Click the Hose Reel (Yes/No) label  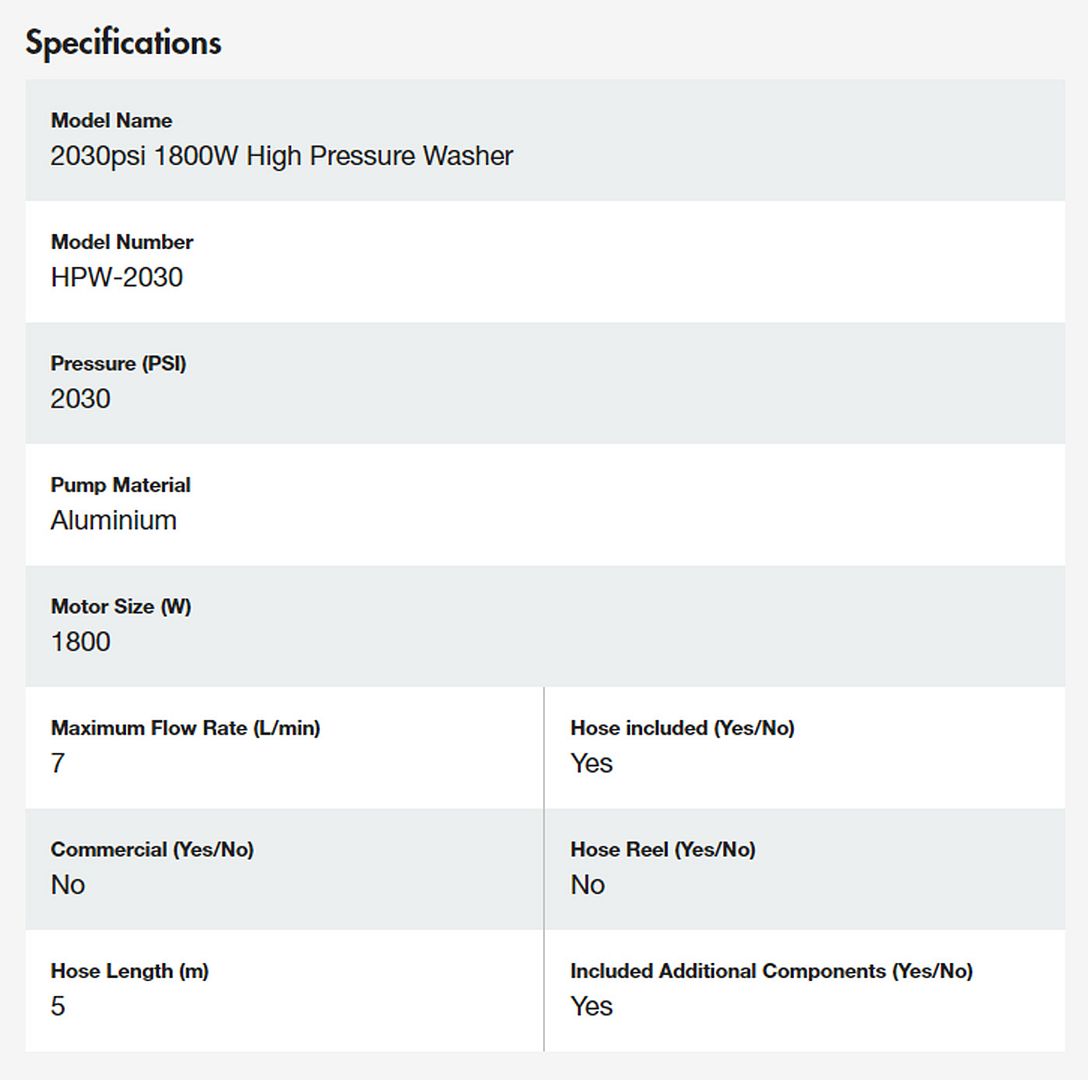662,850
